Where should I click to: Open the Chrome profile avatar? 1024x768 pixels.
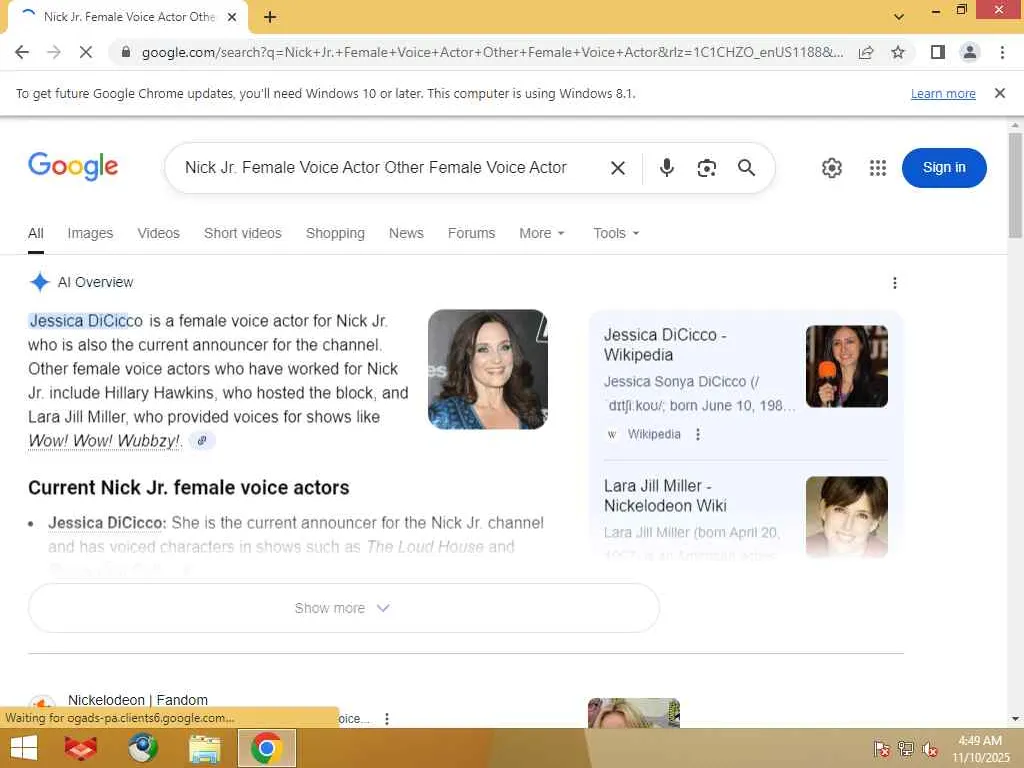point(970,52)
